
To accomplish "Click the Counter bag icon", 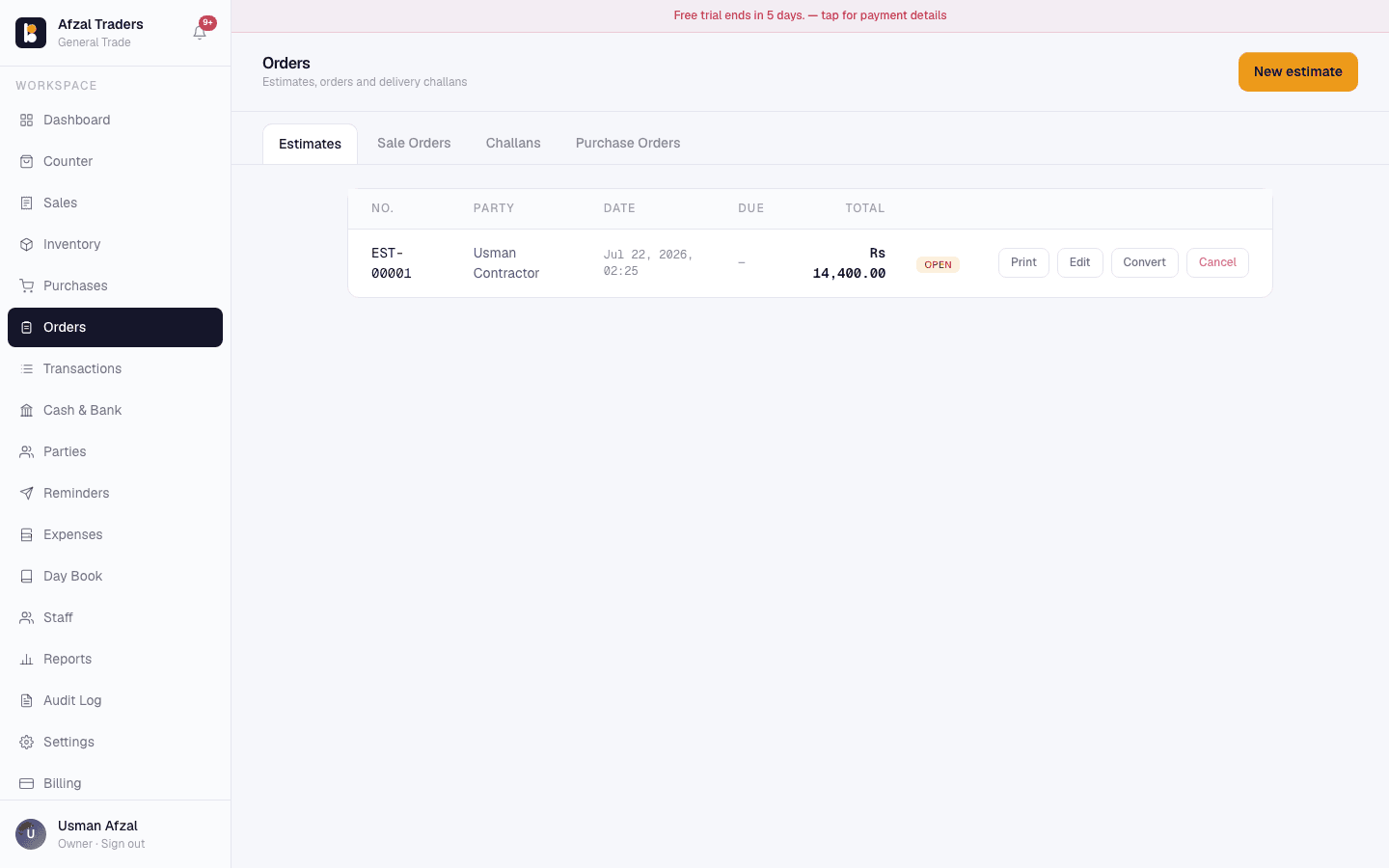I will [27, 162].
